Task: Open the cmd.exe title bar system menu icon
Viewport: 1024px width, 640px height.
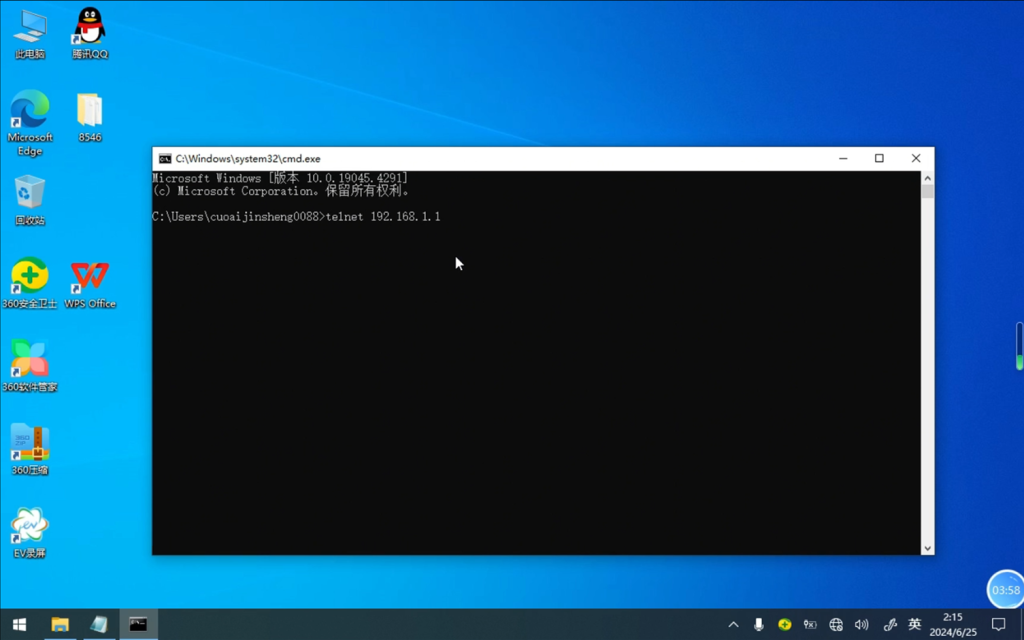Action: point(165,159)
